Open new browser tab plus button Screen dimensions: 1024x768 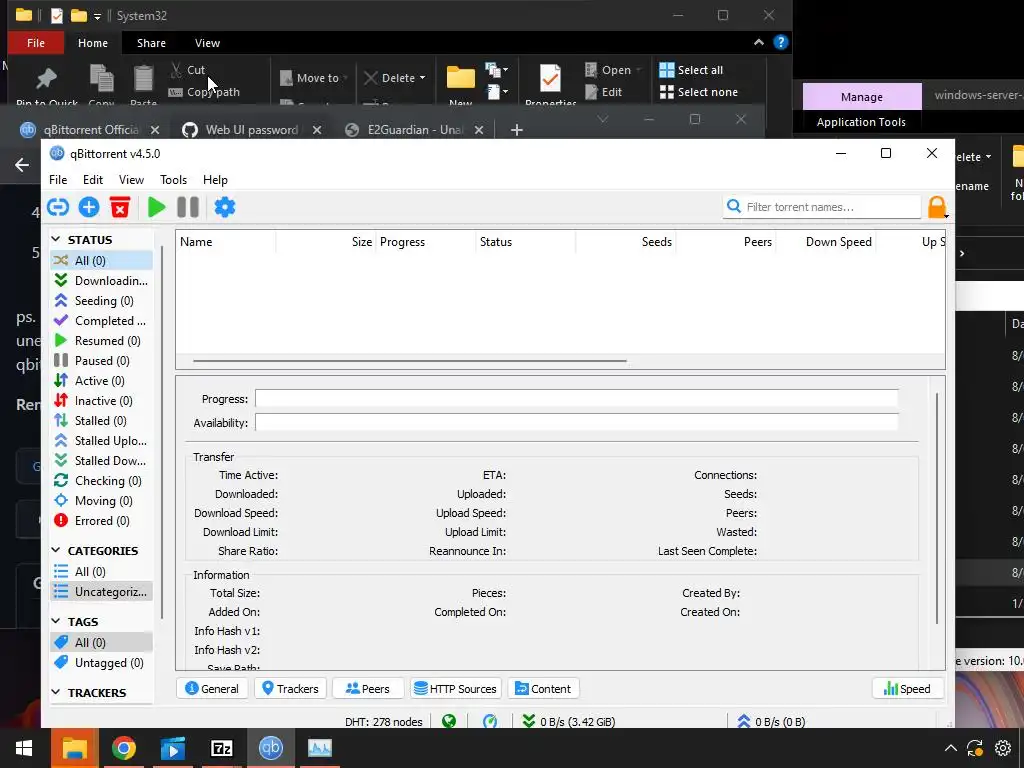pyautogui.click(x=517, y=130)
